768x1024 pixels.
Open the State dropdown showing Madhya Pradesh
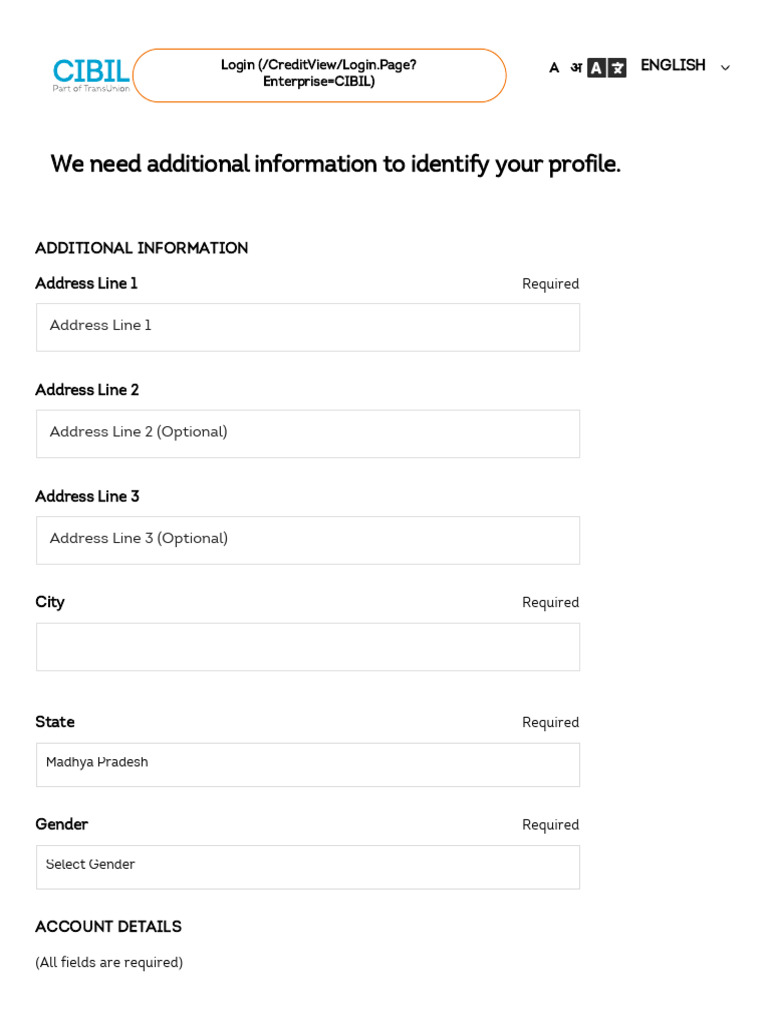pos(308,764)
